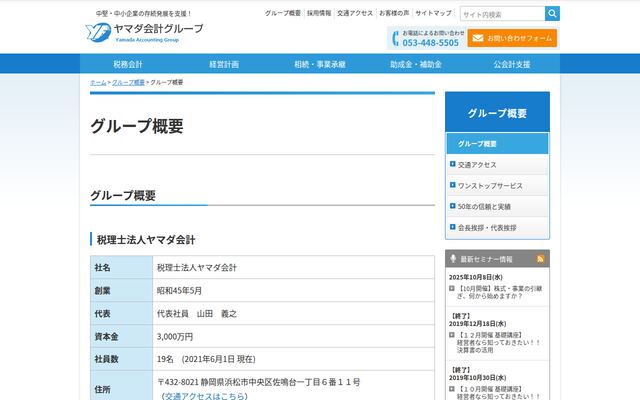Screen dimensions: 640x400
Task: Click the telephone handset icon
Action: [395, 38]
